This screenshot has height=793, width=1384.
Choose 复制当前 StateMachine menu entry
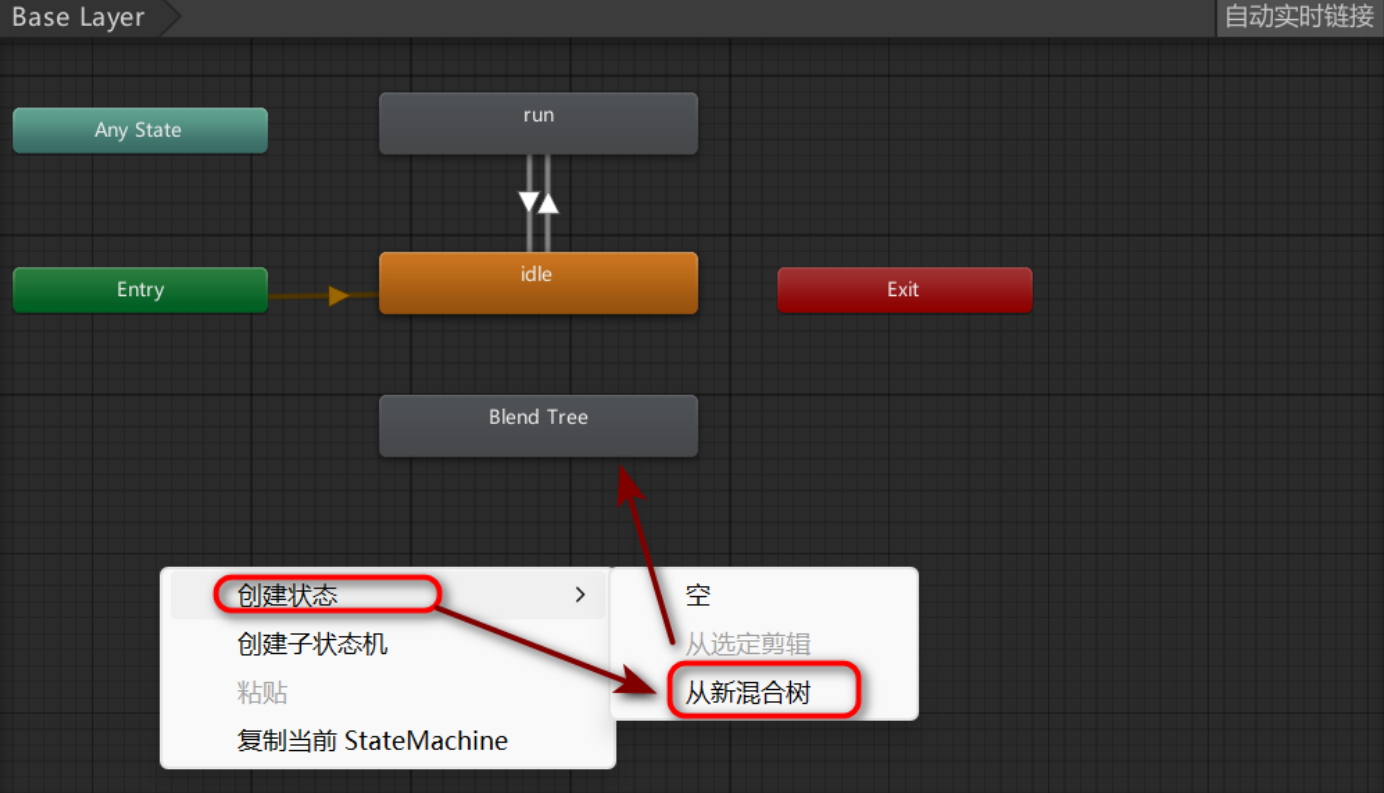388,741
